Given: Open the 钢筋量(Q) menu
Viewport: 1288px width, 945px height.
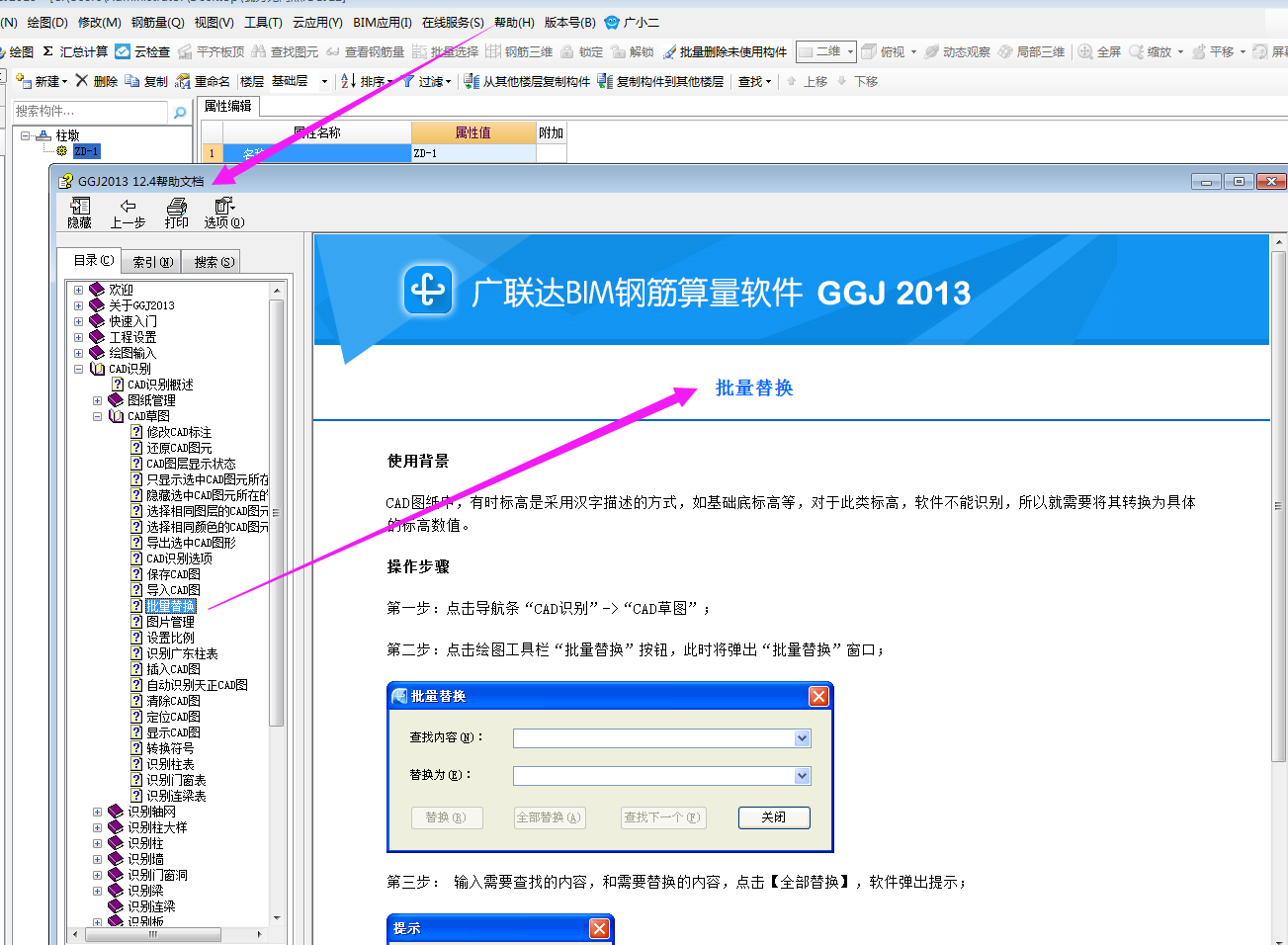Looking at the screenshot, I should [x=158, y=22].
